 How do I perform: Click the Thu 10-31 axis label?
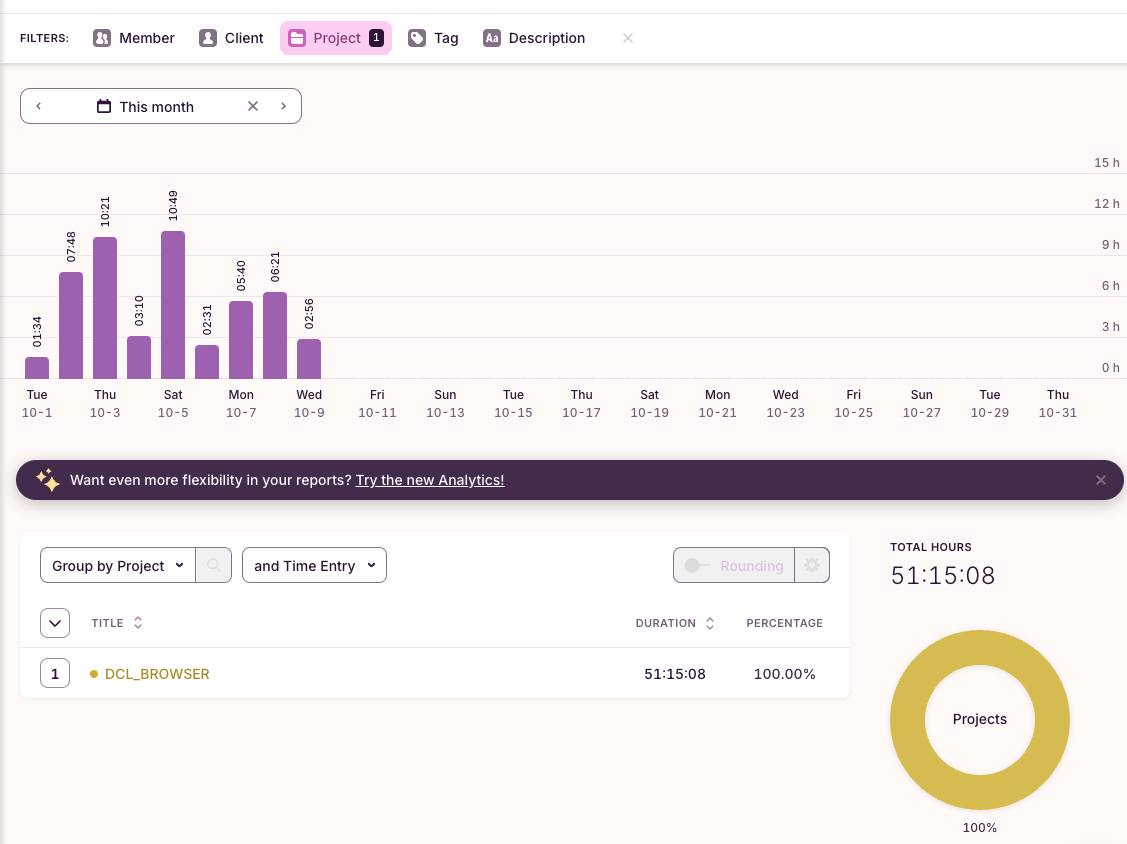[x=1057, y=403]
